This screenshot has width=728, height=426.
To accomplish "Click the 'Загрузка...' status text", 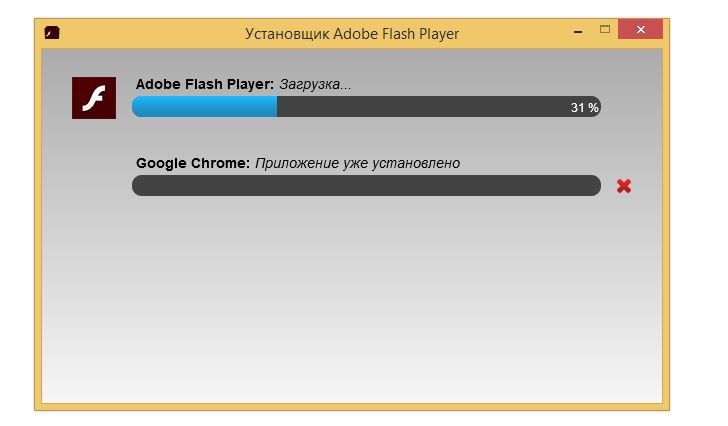I will coord(315,84).
